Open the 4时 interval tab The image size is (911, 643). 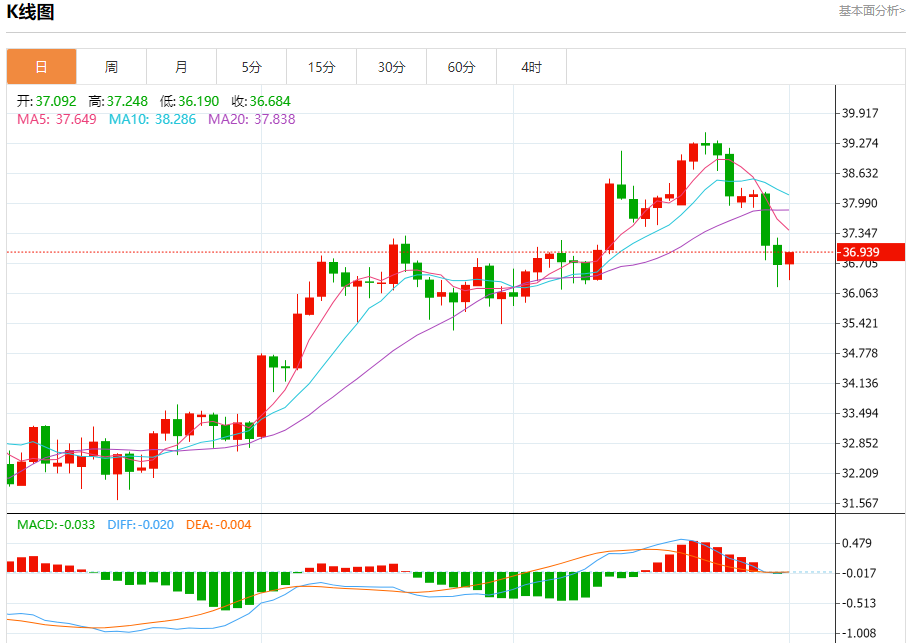[532, 67]
